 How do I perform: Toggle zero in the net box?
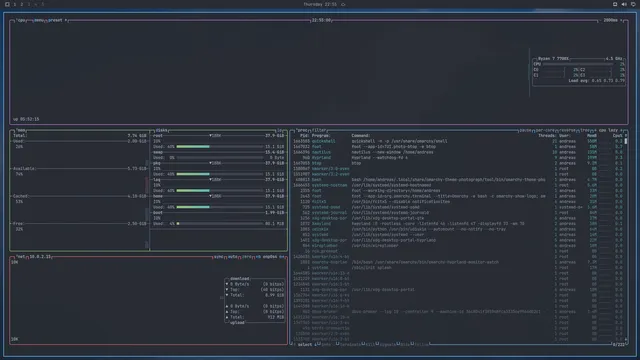(x=247, y=257)
